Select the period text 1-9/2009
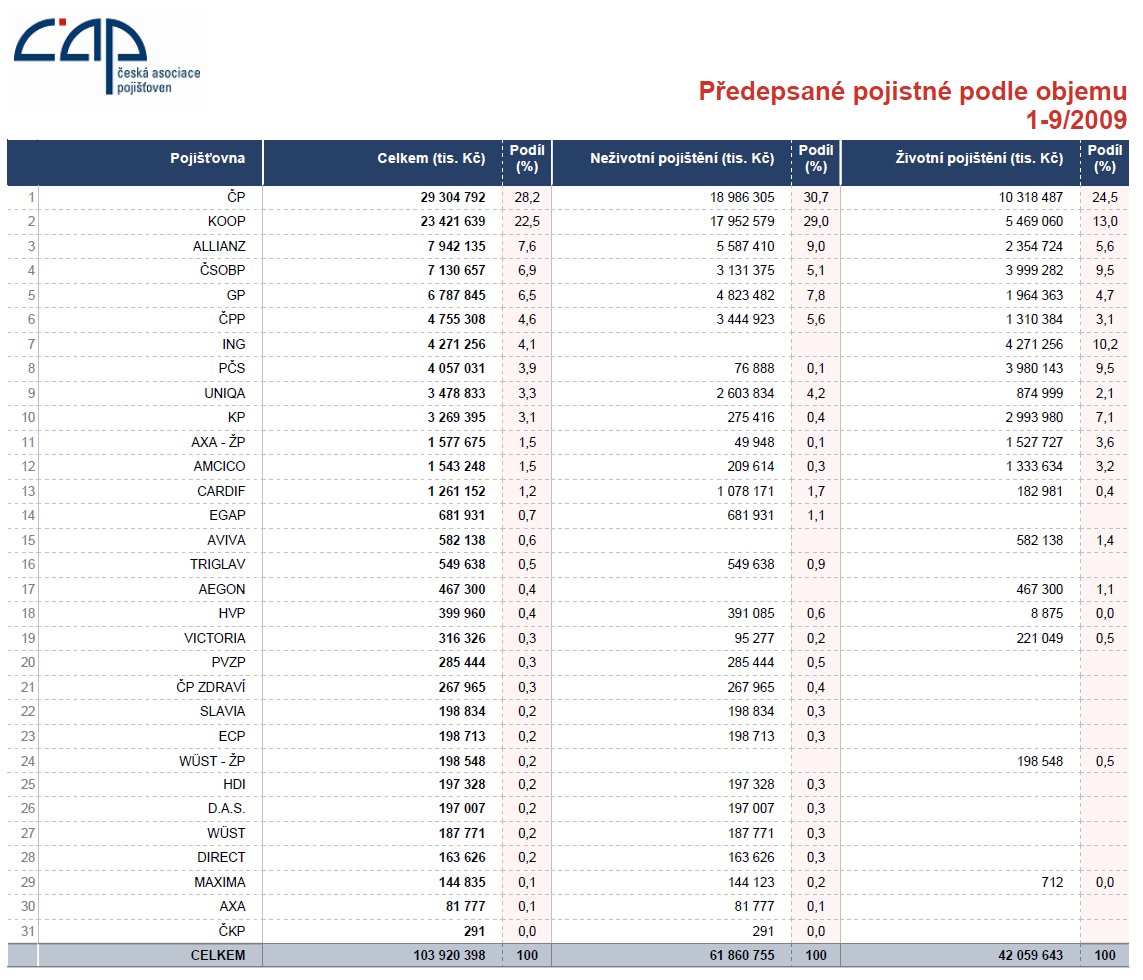Viewport: 1143px width, 980px height. coord(1076,120)
